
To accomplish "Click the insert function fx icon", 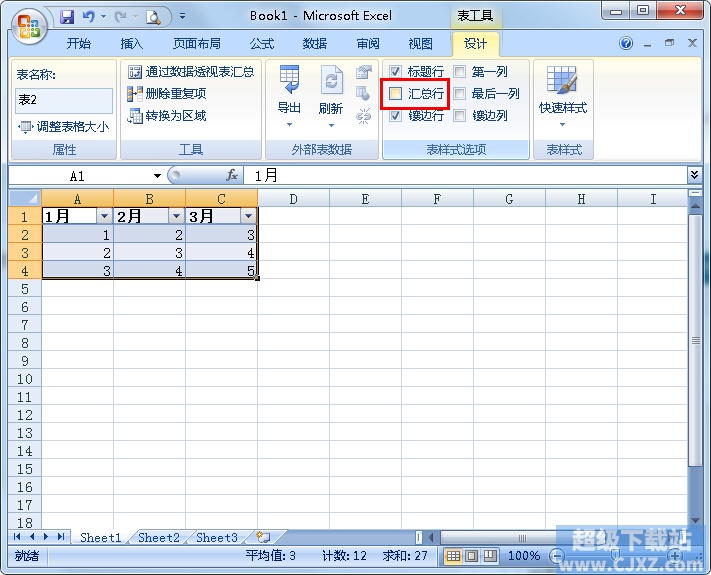I will 232,175.
